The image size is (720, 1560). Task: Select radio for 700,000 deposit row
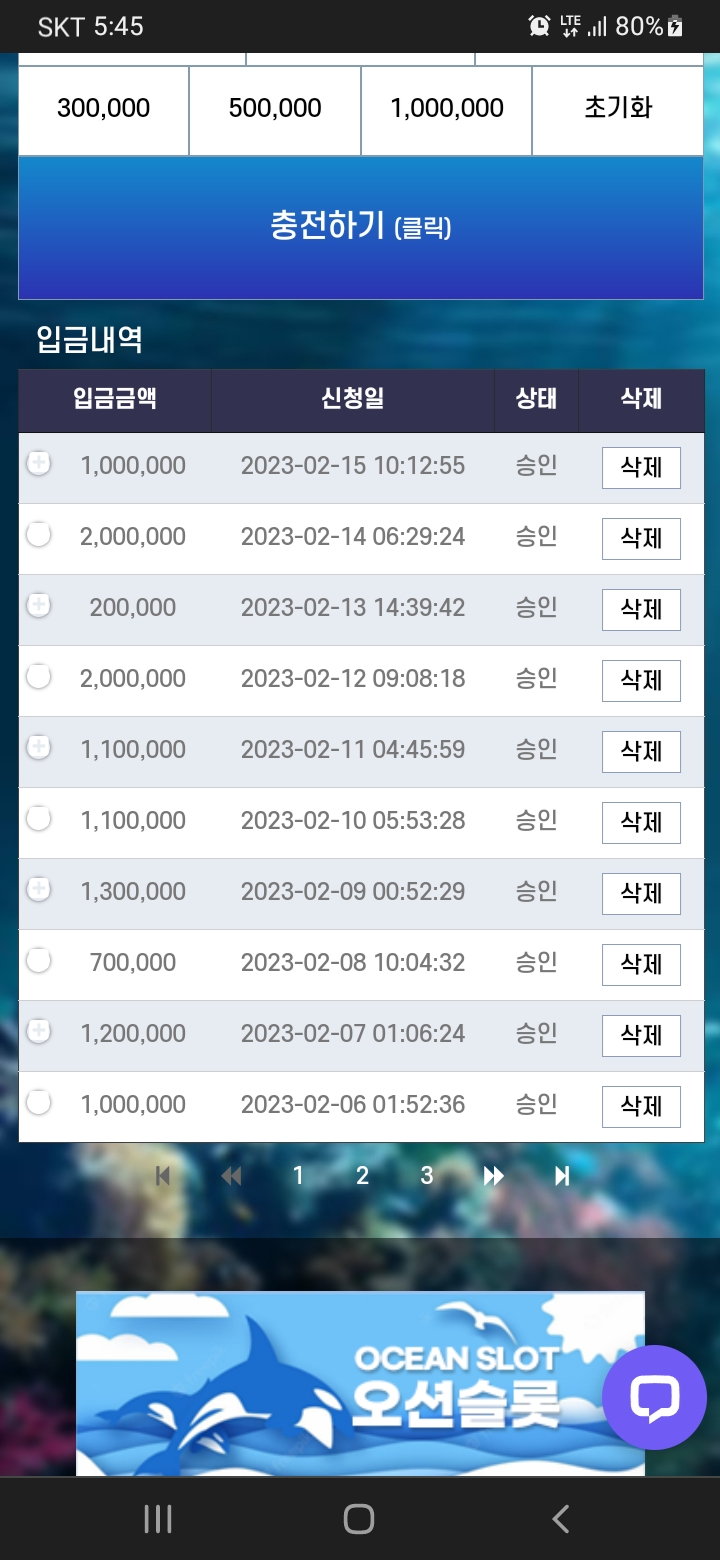[x=38, y=961]
